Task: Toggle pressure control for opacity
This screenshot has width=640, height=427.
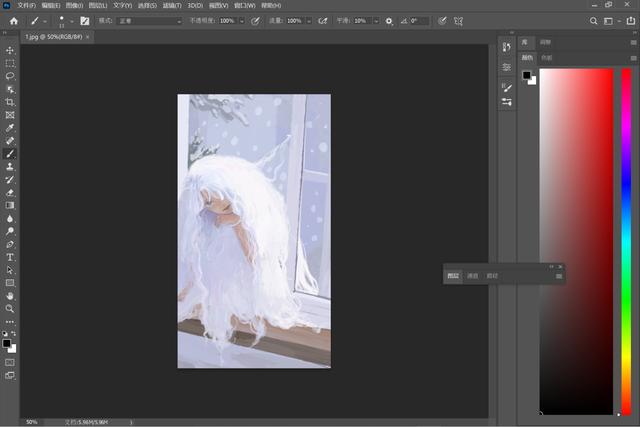Action: [x=255, y=20]
